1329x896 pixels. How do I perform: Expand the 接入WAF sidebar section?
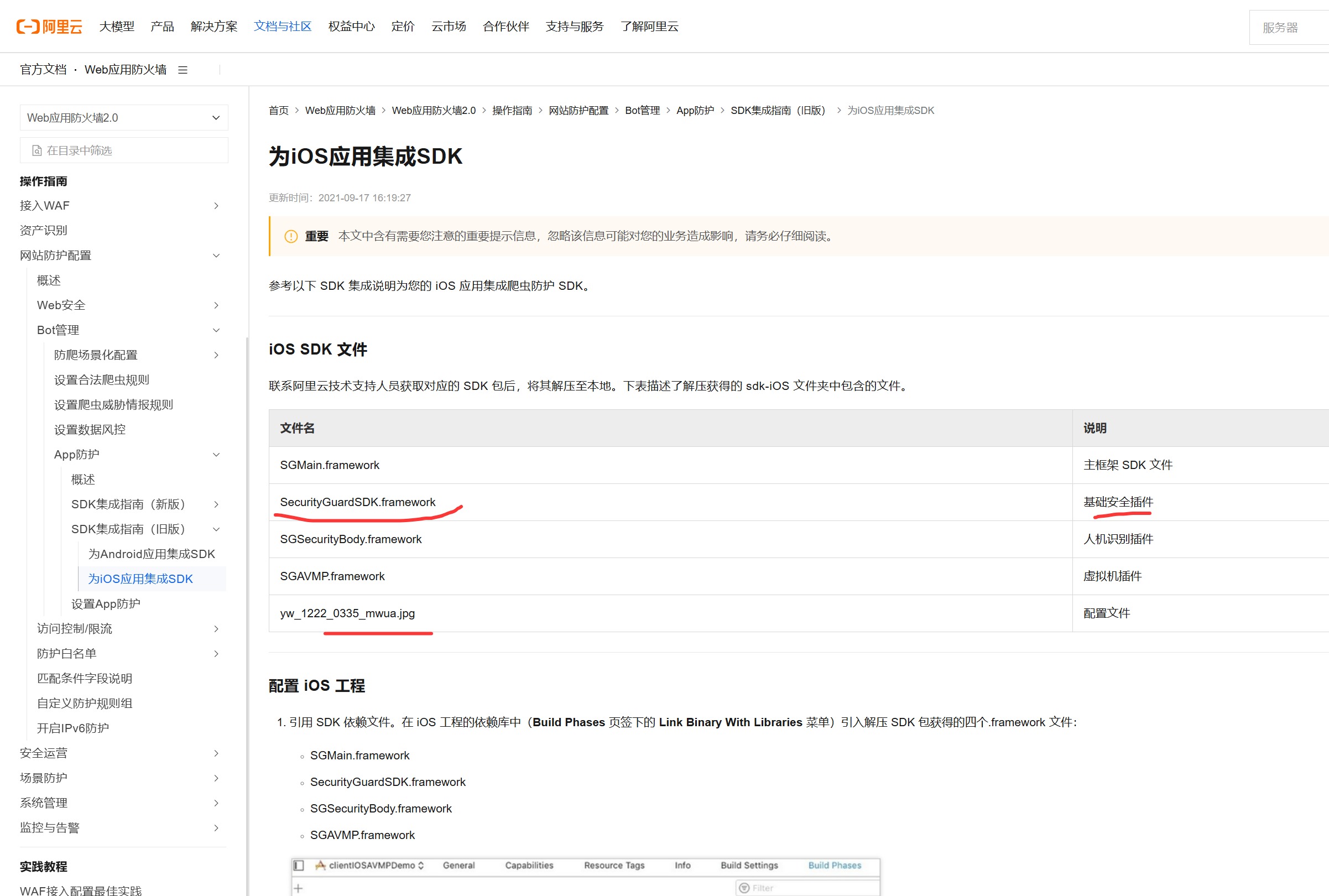(216, 206)
